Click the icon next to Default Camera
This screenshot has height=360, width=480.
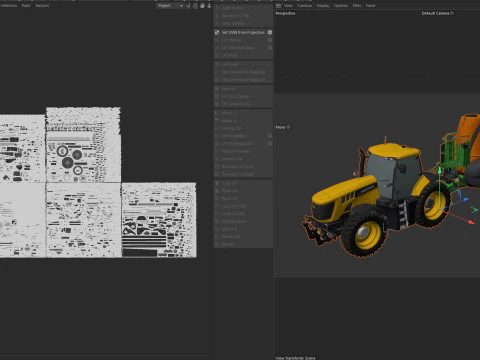pos(452,13)
